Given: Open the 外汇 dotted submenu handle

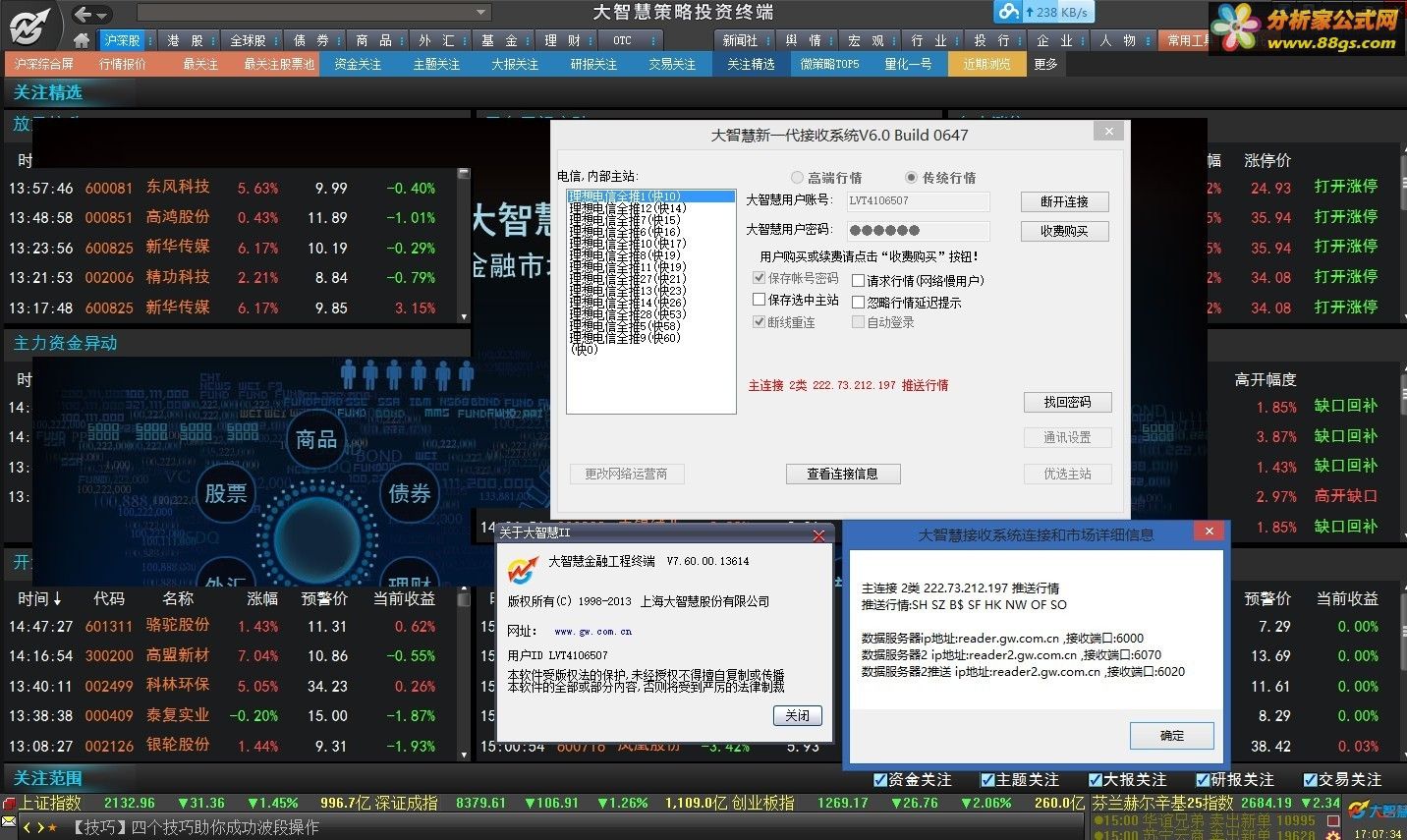Looking at the screenshot, I should [463, 40].
